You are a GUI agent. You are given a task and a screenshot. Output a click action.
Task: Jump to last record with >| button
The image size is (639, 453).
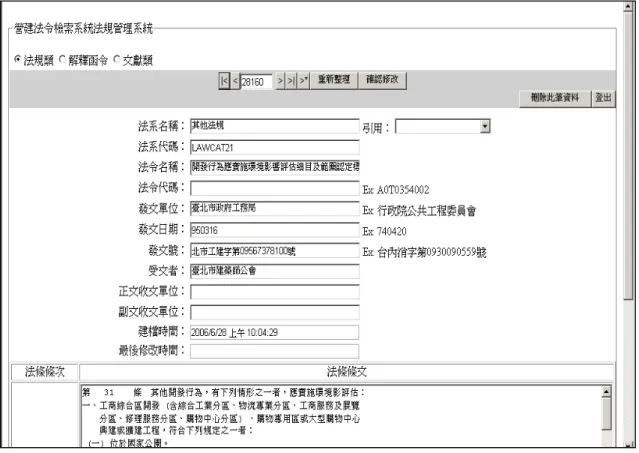click(291, 81)
